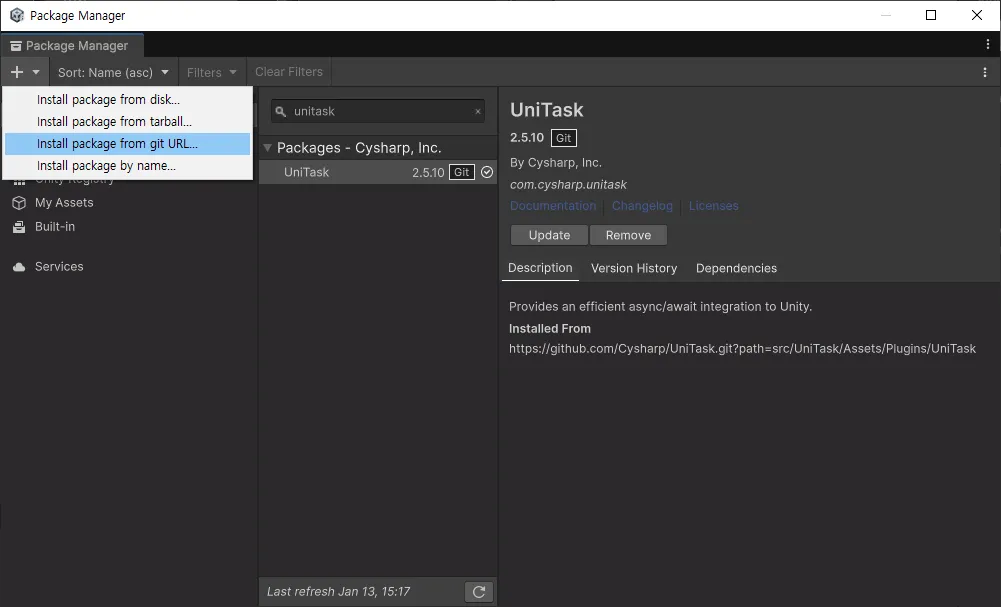
Task: Open Services in sidebar
Action: tap(59, 266)
